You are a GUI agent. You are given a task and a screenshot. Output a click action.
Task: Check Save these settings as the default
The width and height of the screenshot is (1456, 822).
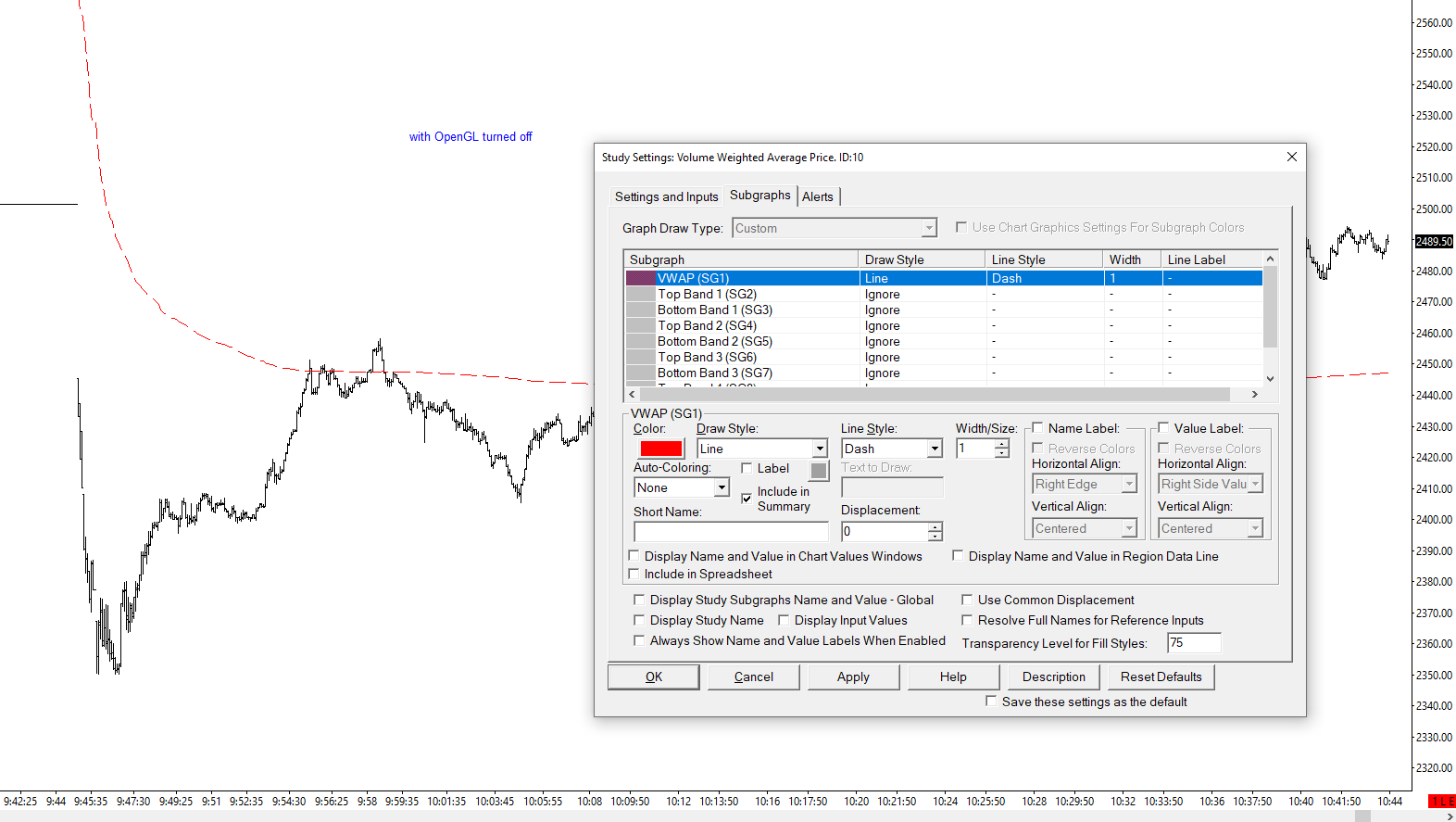click(x=991, y=702)
